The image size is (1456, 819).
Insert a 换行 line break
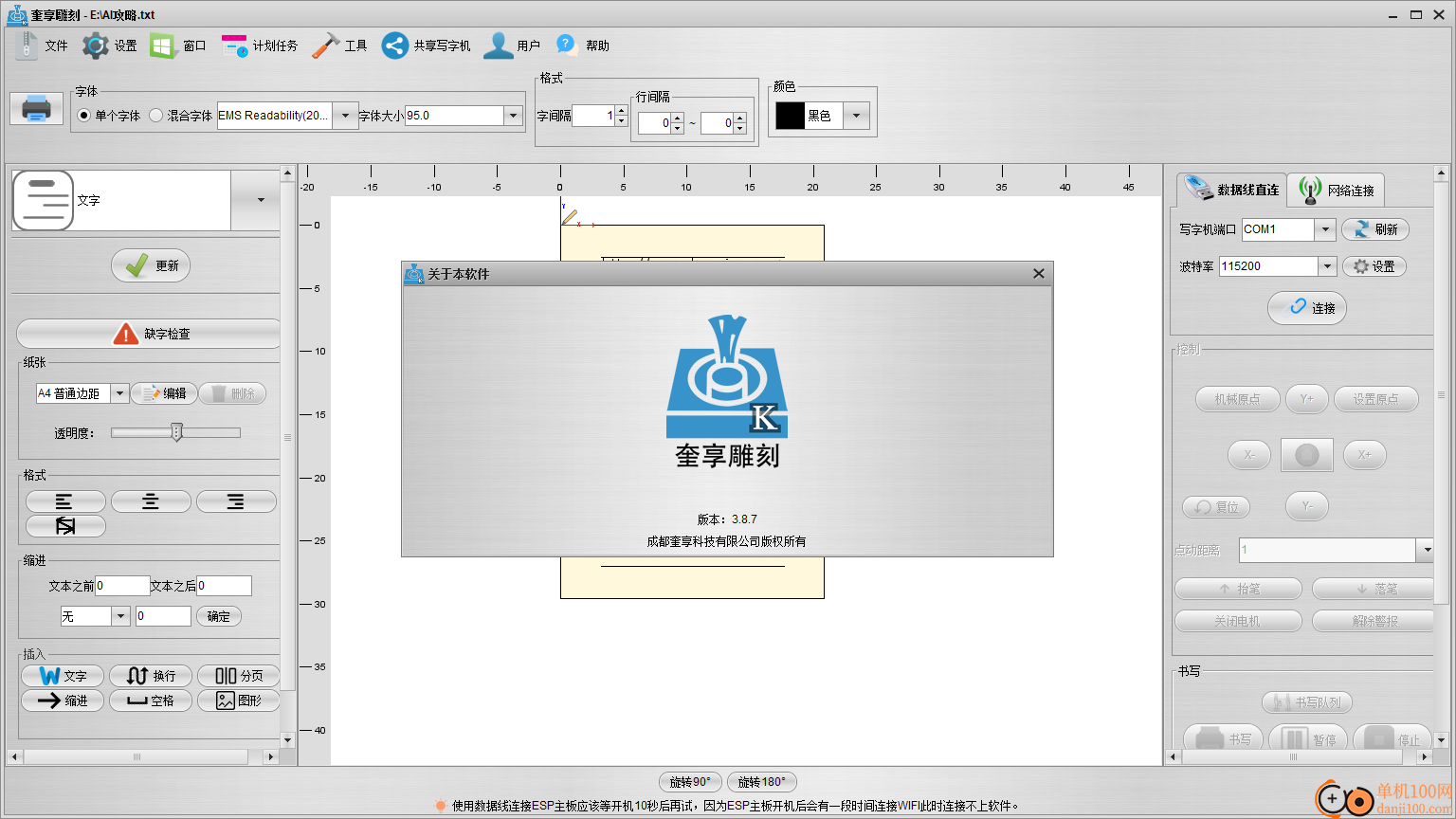tap(151, 676)
